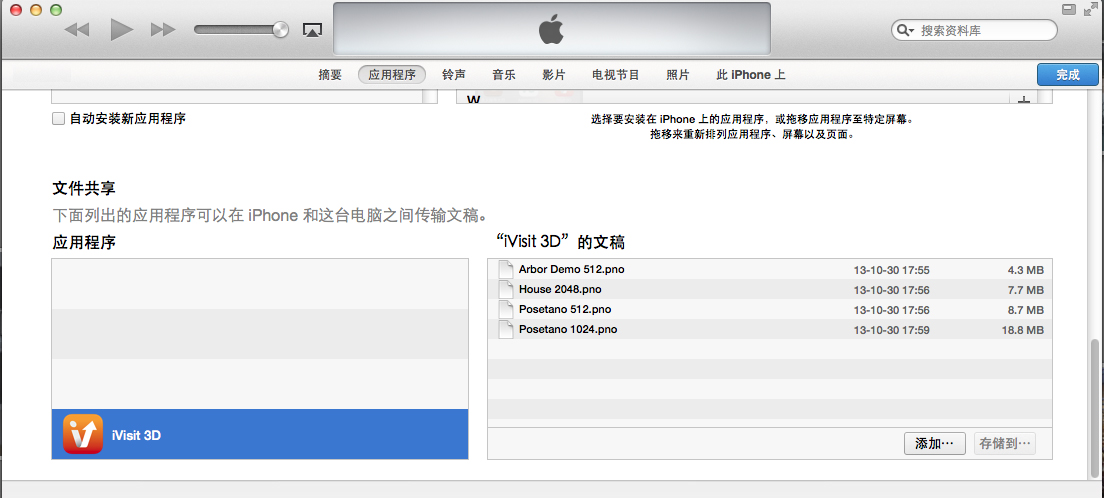
Task: Open the AirPlay output icon
Action: point(313,30)
